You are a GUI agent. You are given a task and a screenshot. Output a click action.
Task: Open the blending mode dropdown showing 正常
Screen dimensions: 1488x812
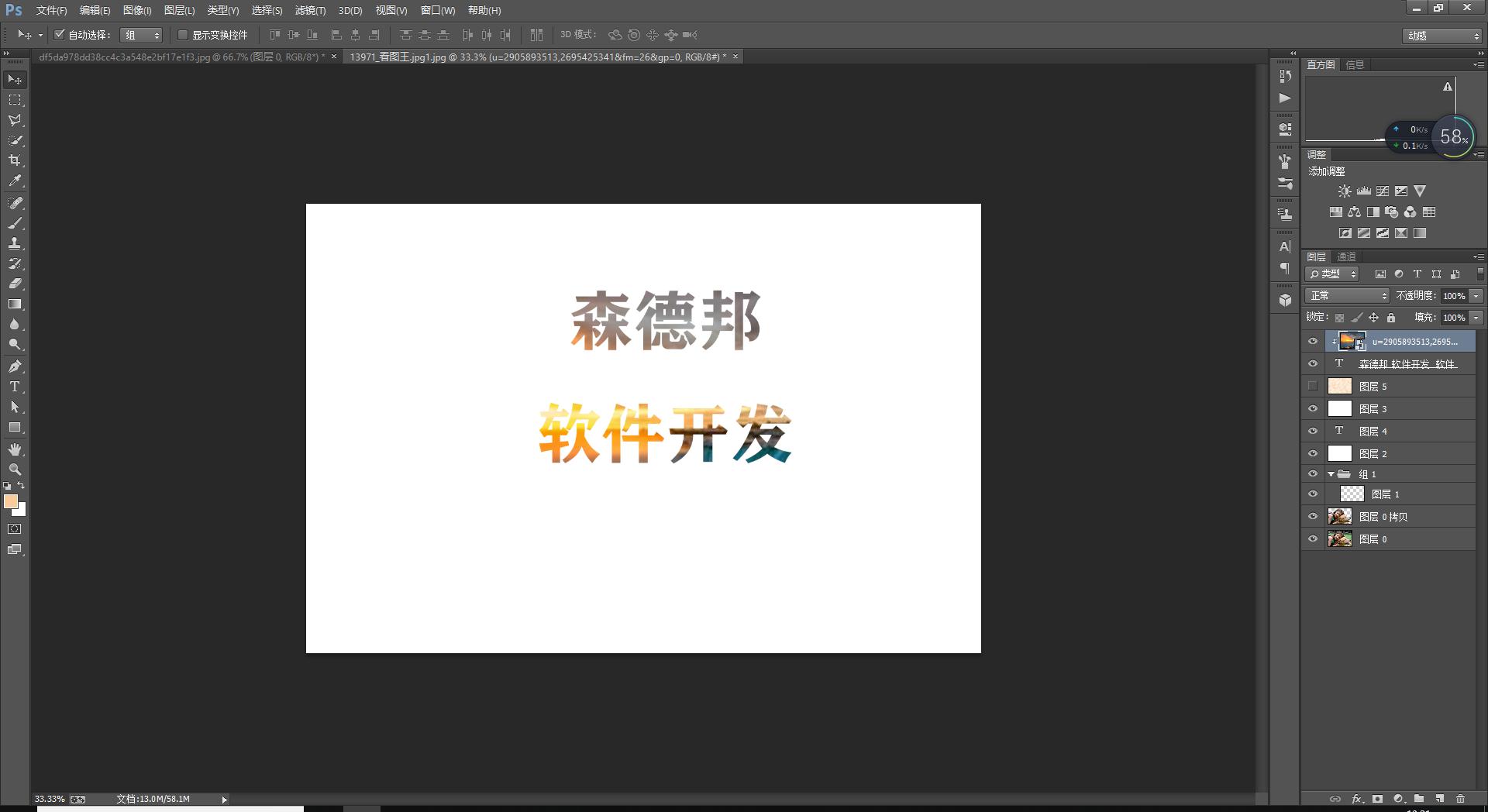coord(1346,295)
